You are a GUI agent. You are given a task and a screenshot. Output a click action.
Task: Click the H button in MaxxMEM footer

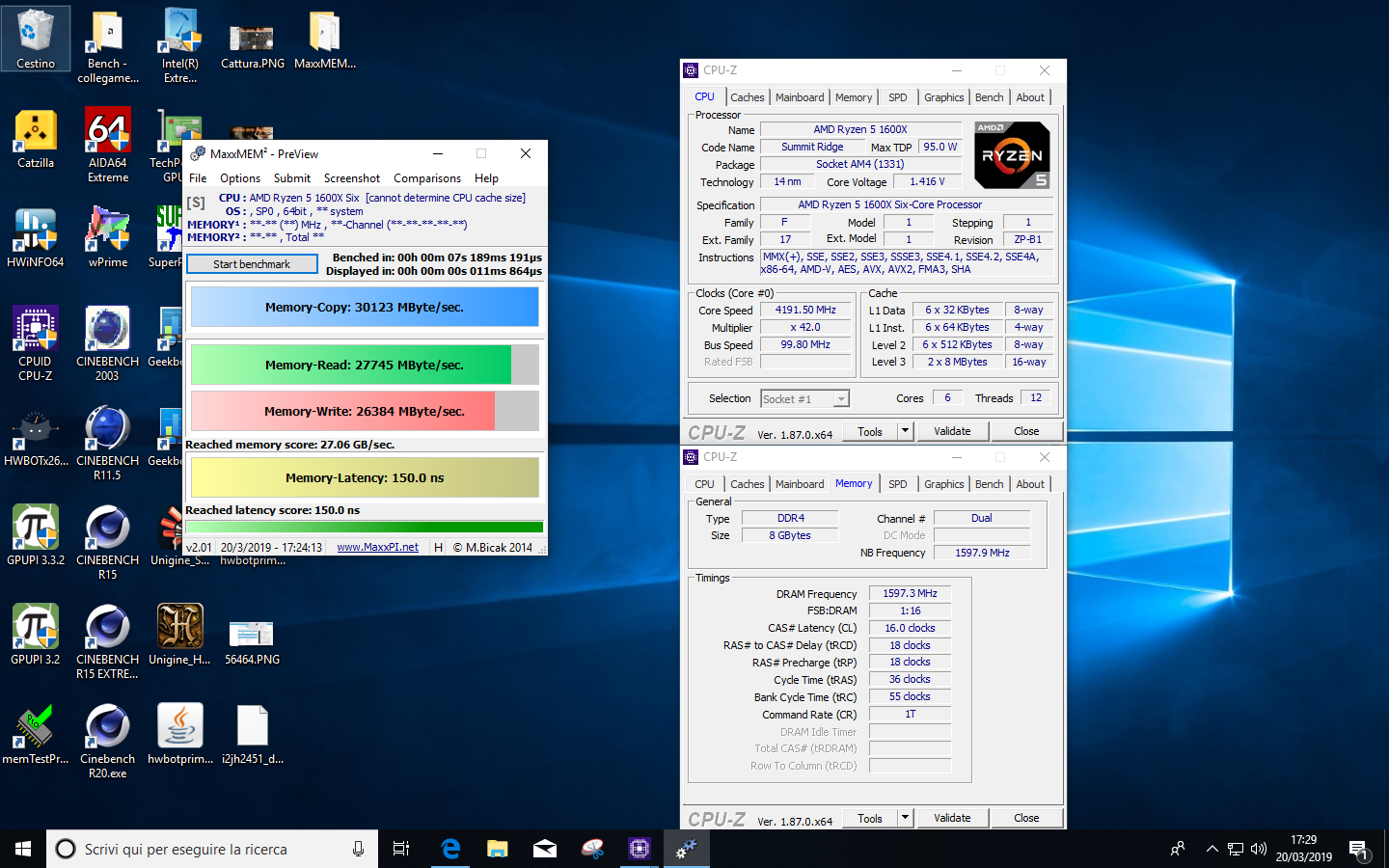click(438, 547)
